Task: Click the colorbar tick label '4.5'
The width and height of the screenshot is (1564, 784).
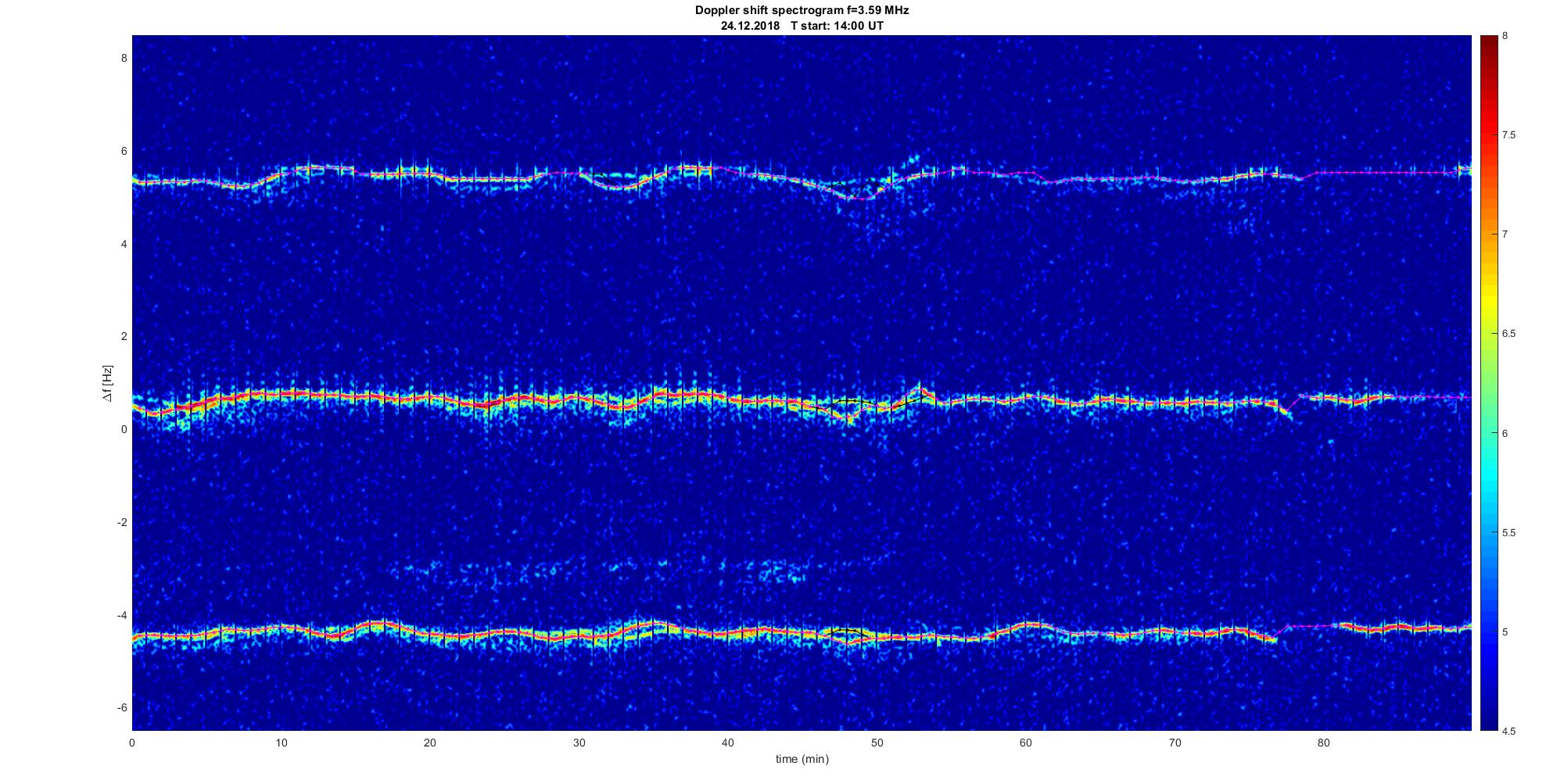Action: click(1509, 731)
